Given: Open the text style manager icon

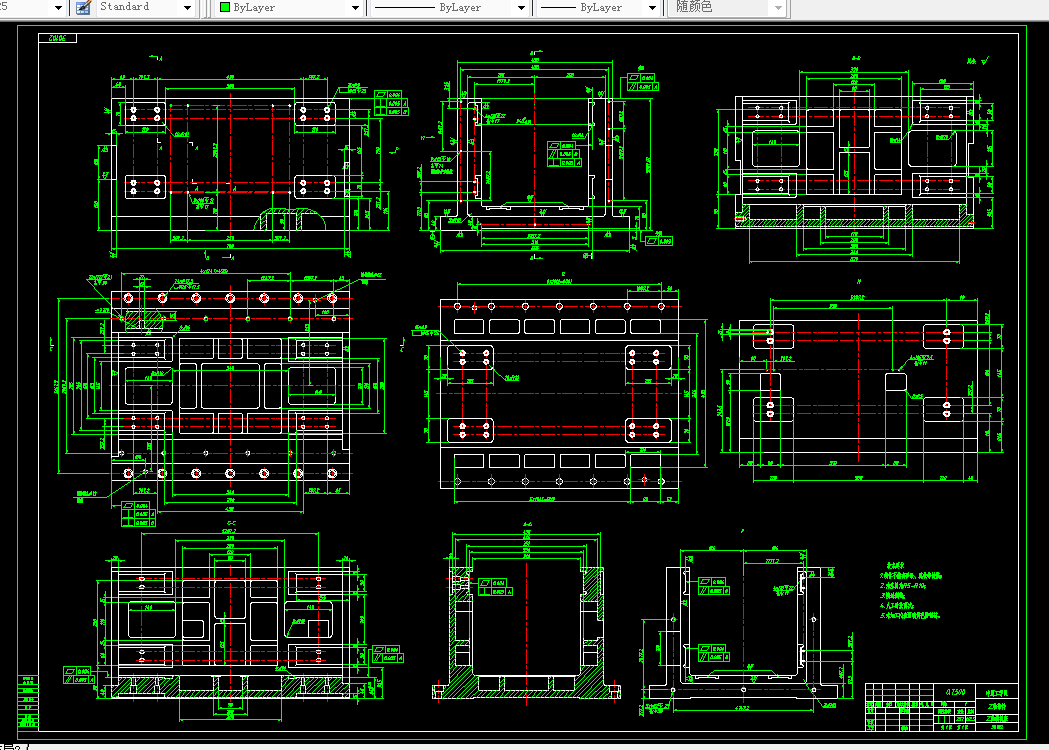Looking at the screenshot, I should pos(83,7).
